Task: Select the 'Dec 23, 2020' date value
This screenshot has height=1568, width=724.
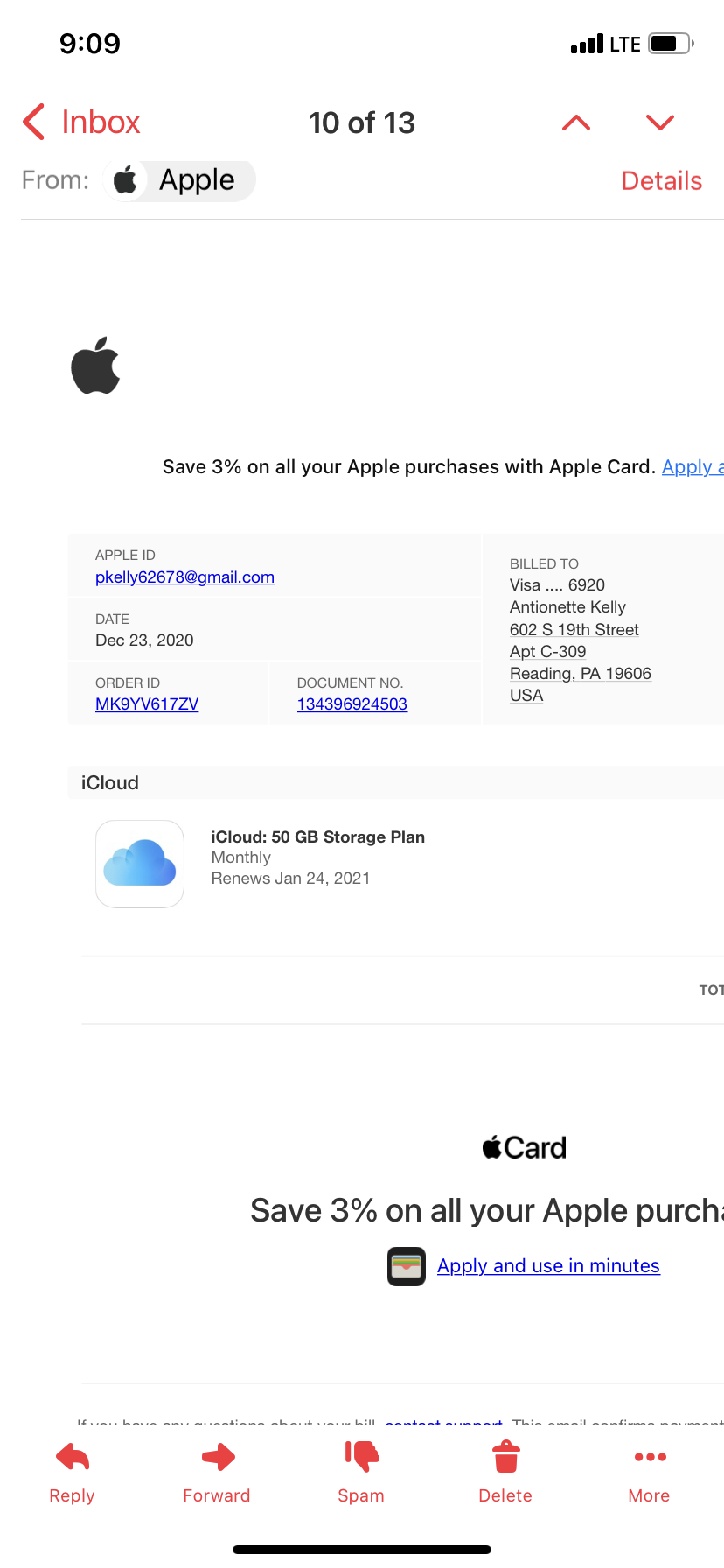Action: [144, 640]
